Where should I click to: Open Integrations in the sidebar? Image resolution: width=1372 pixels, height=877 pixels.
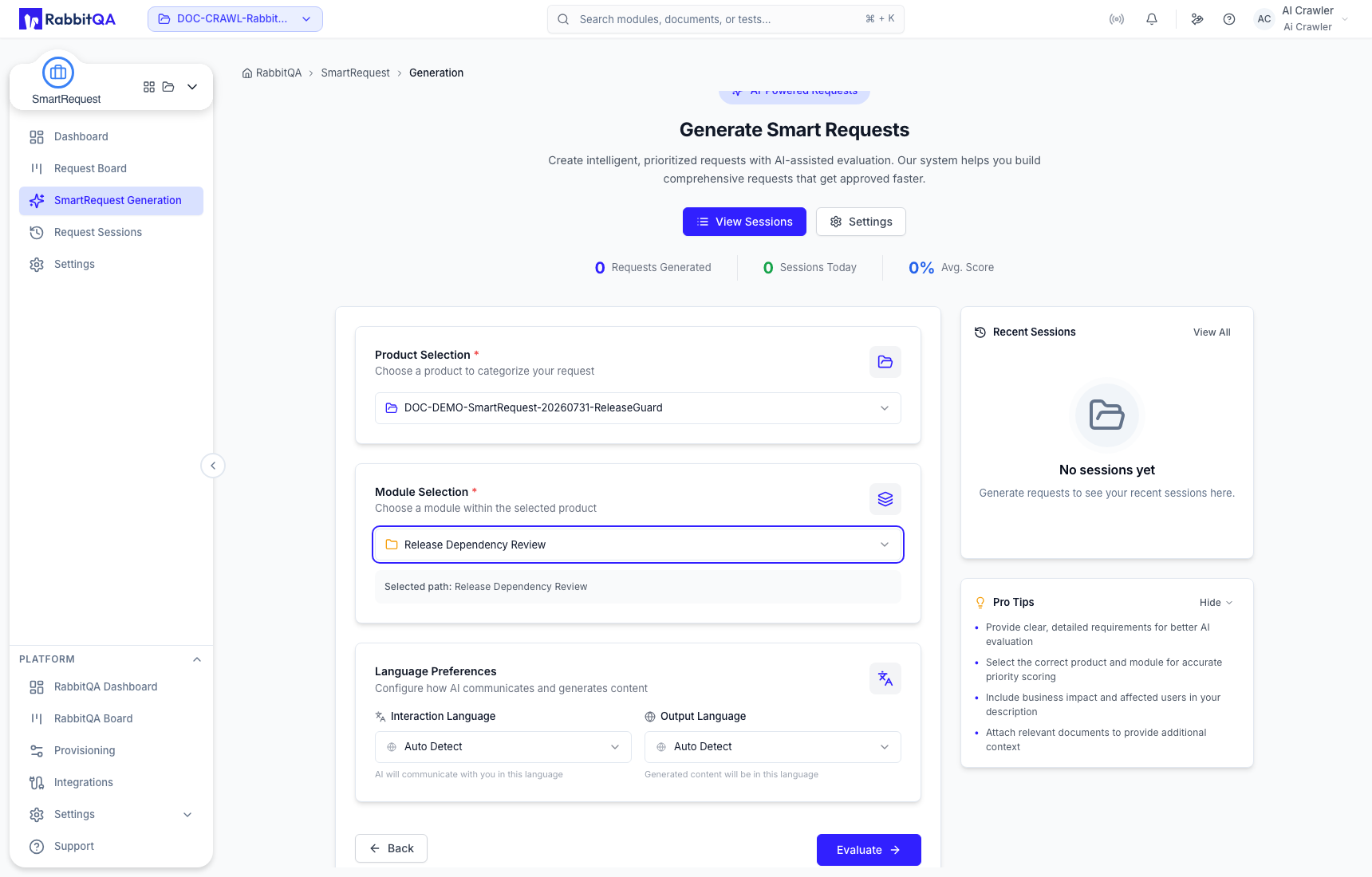pyautogui.click(x=111, y=783)
